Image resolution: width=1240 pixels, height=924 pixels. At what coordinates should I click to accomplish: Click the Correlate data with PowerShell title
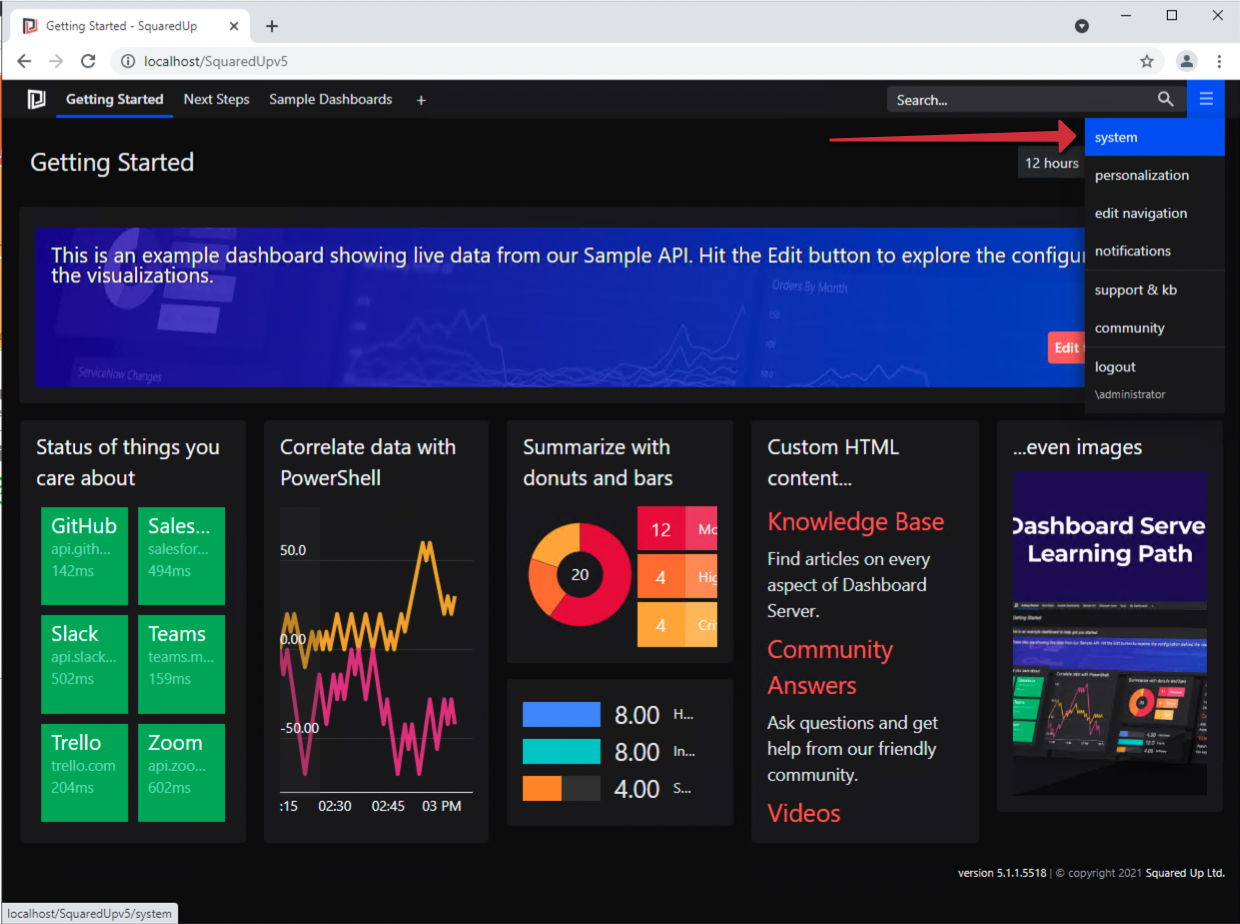[368, 462]
